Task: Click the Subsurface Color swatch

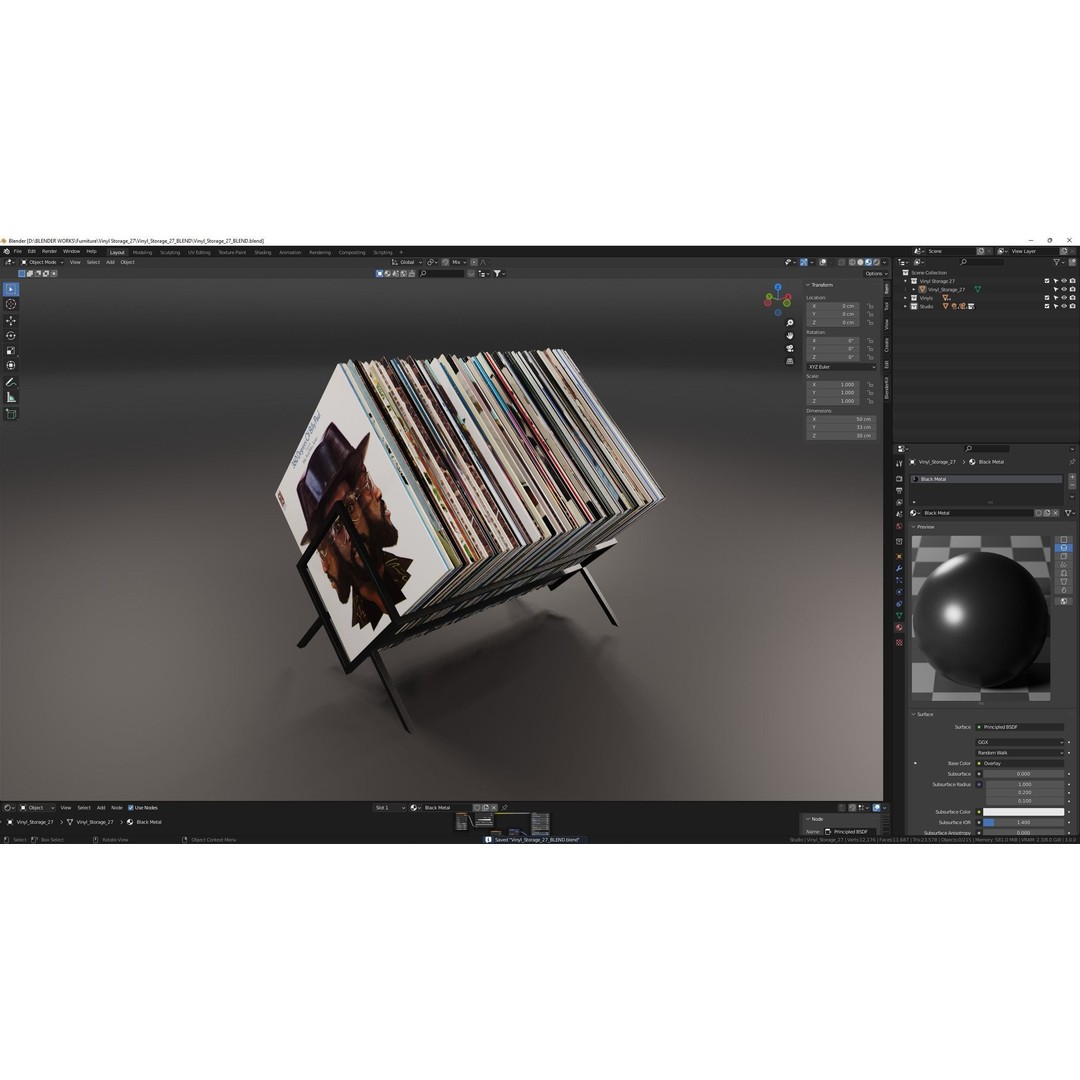Action: [1024, 812]
